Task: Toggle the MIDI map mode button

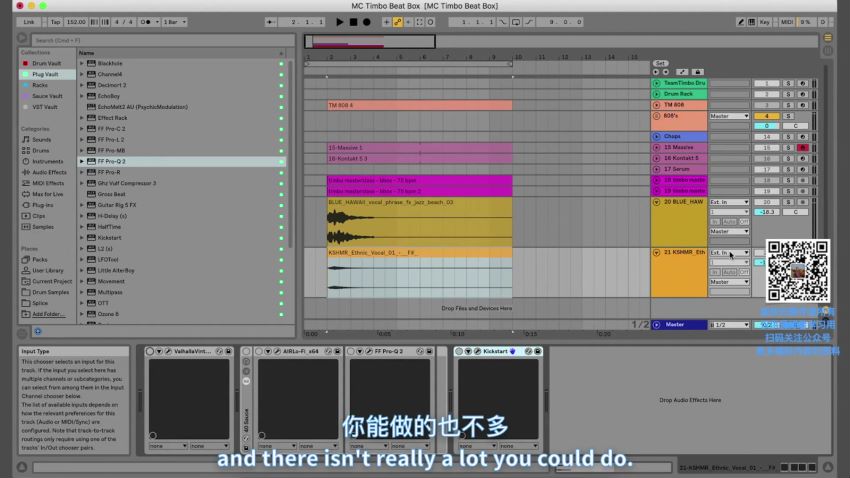Action: pyautogui.click(x=787, y=22)
